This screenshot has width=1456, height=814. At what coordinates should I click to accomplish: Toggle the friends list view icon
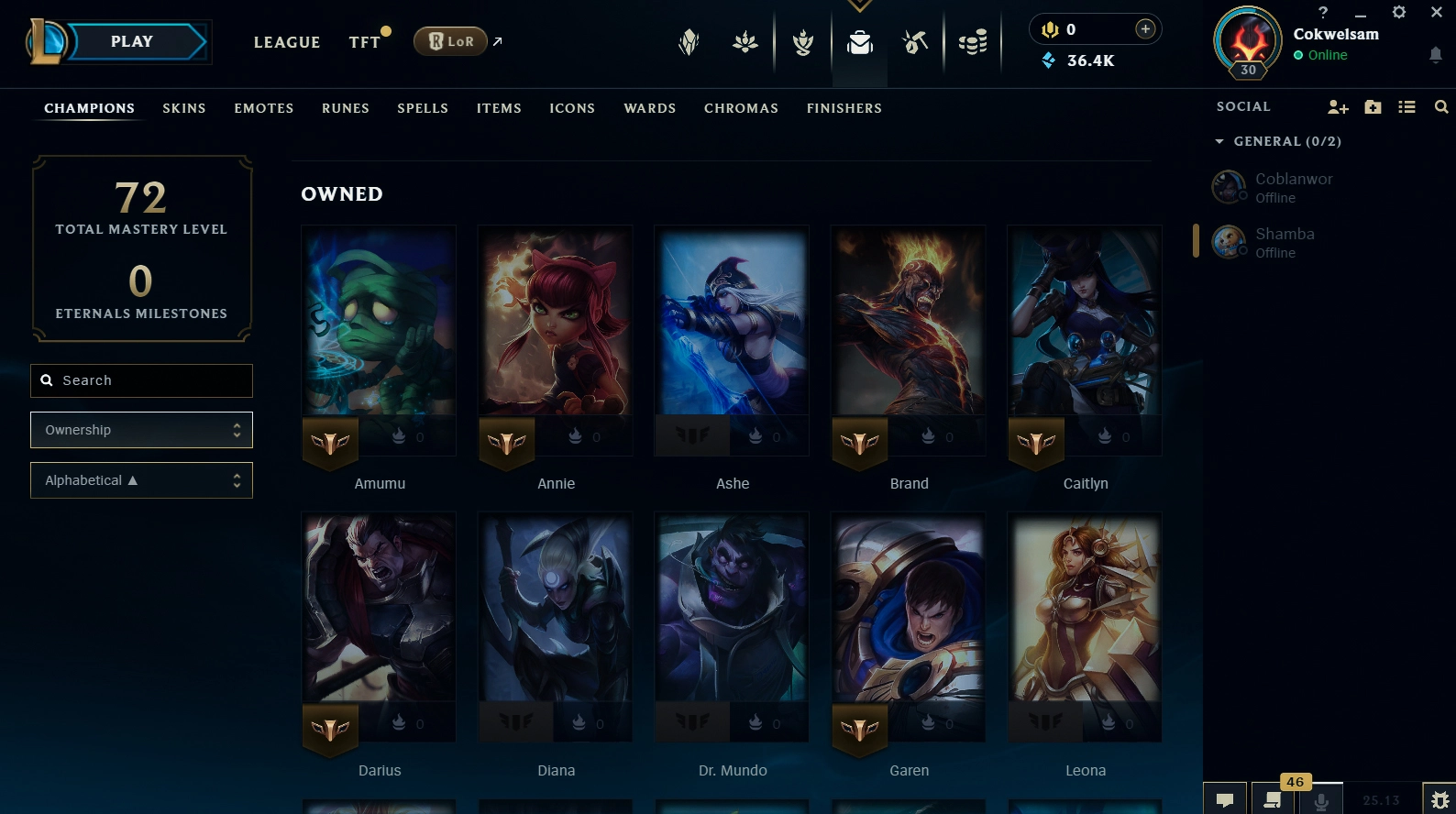(x=1406, y=107)
